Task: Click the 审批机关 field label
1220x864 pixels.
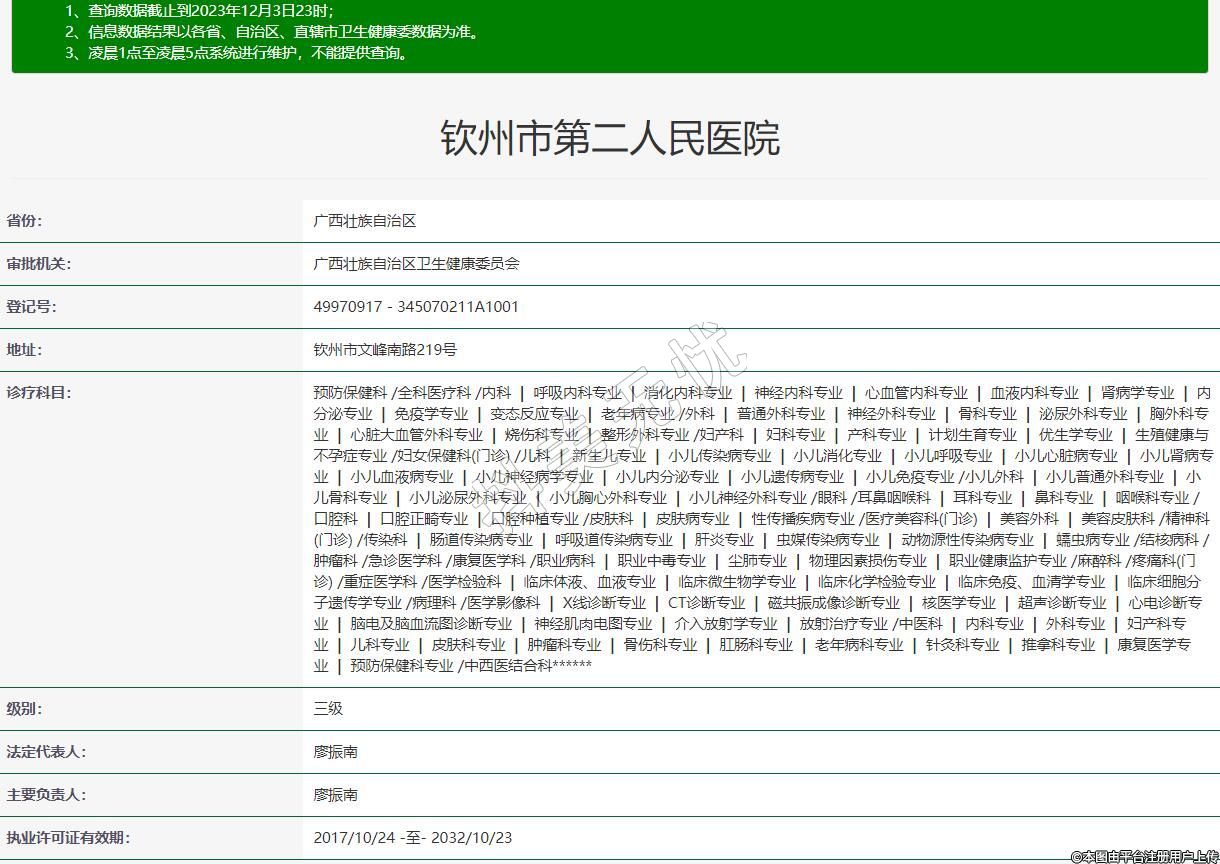Action: tap(39, 264)
